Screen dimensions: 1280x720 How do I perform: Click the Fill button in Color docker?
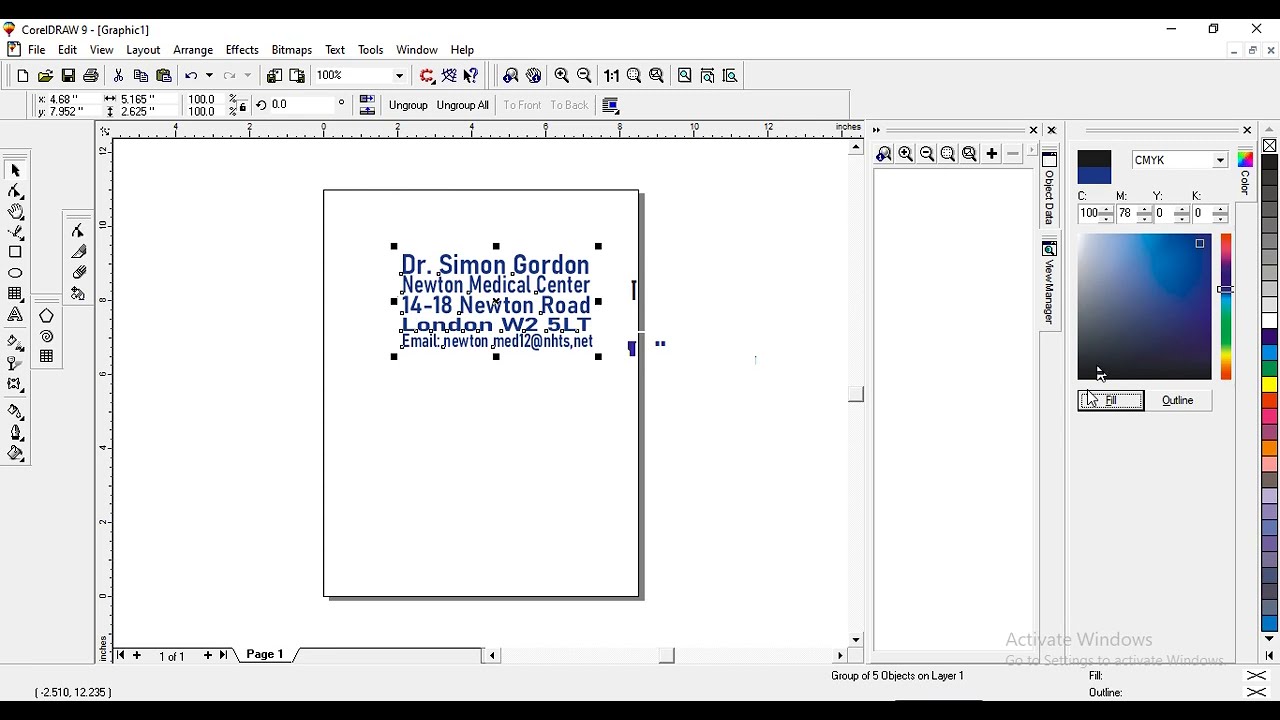pos(1111,401)
